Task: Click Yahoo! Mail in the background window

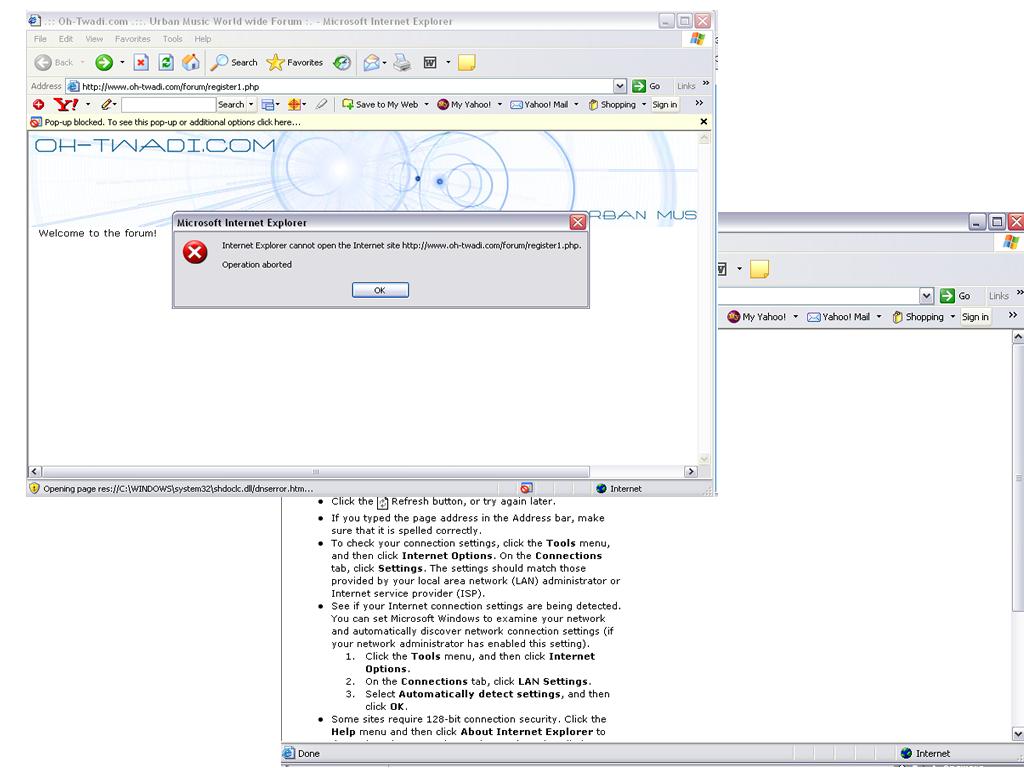Action: 839,317
